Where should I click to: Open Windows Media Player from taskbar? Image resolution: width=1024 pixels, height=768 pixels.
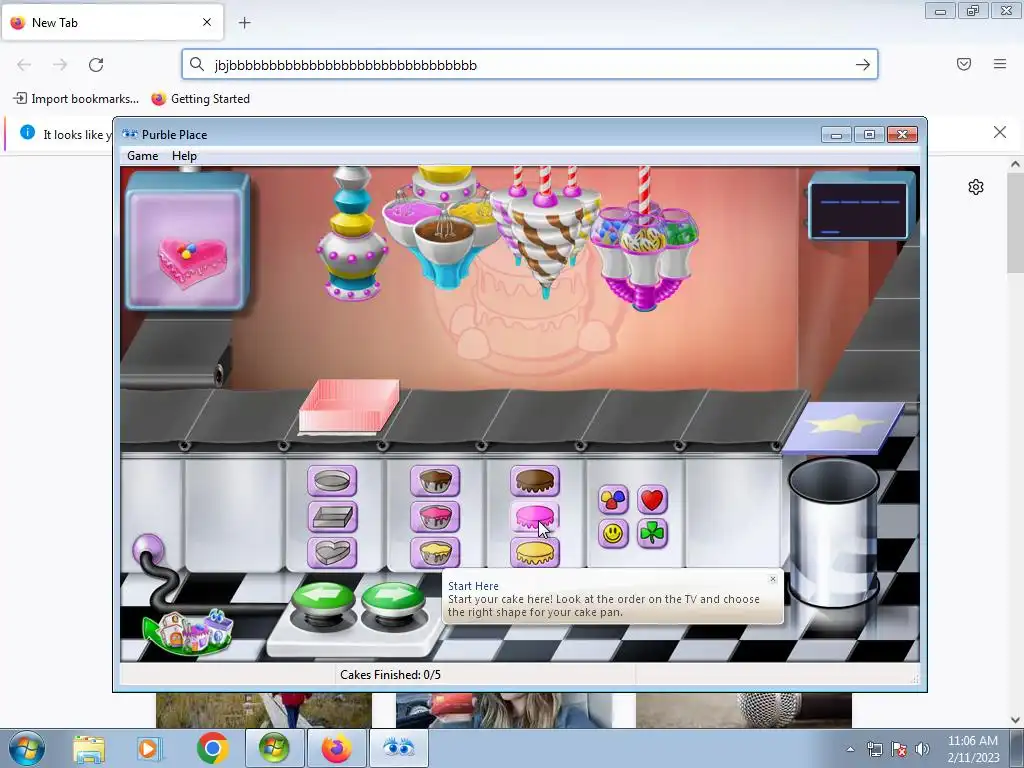coord(150,748)
